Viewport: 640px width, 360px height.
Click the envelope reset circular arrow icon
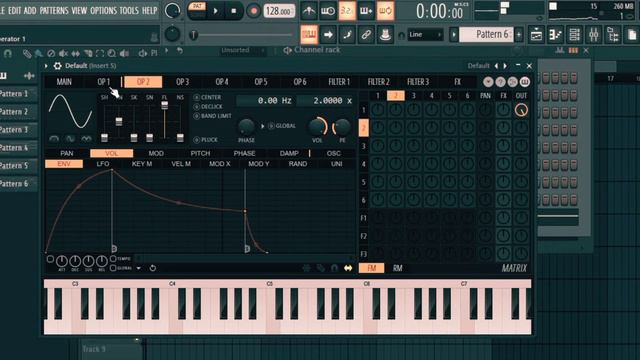153,268
